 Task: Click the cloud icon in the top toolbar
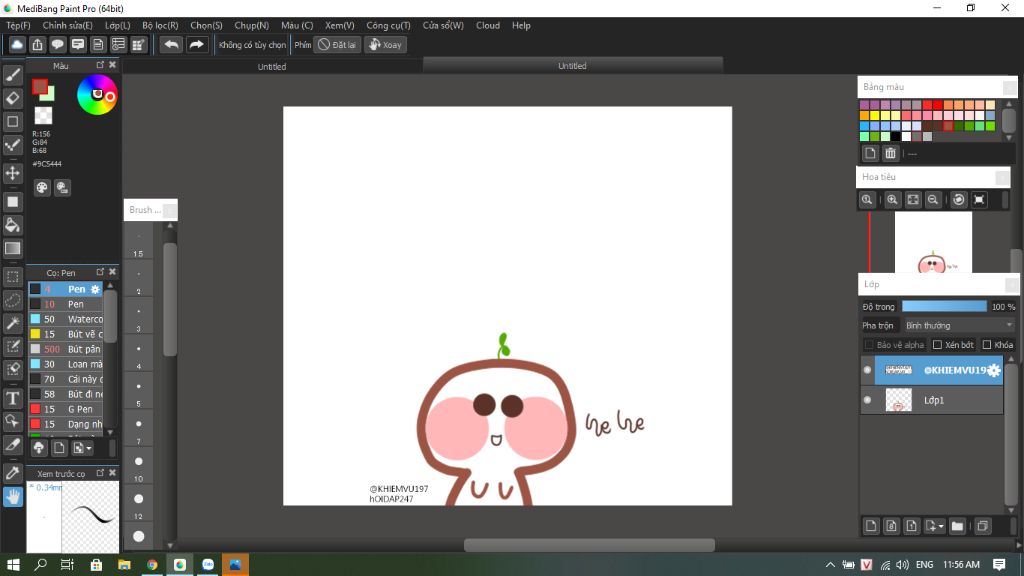[17, 44]
